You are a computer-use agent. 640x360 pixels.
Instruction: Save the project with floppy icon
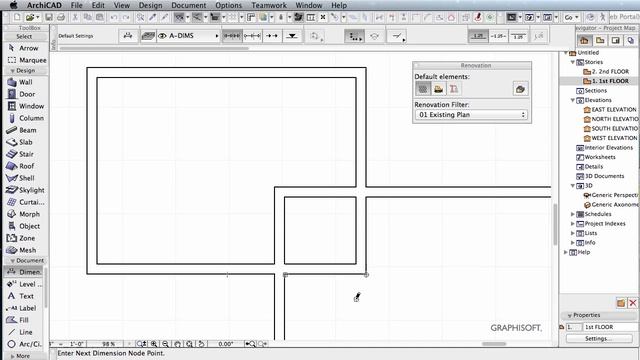pos(49,17)
